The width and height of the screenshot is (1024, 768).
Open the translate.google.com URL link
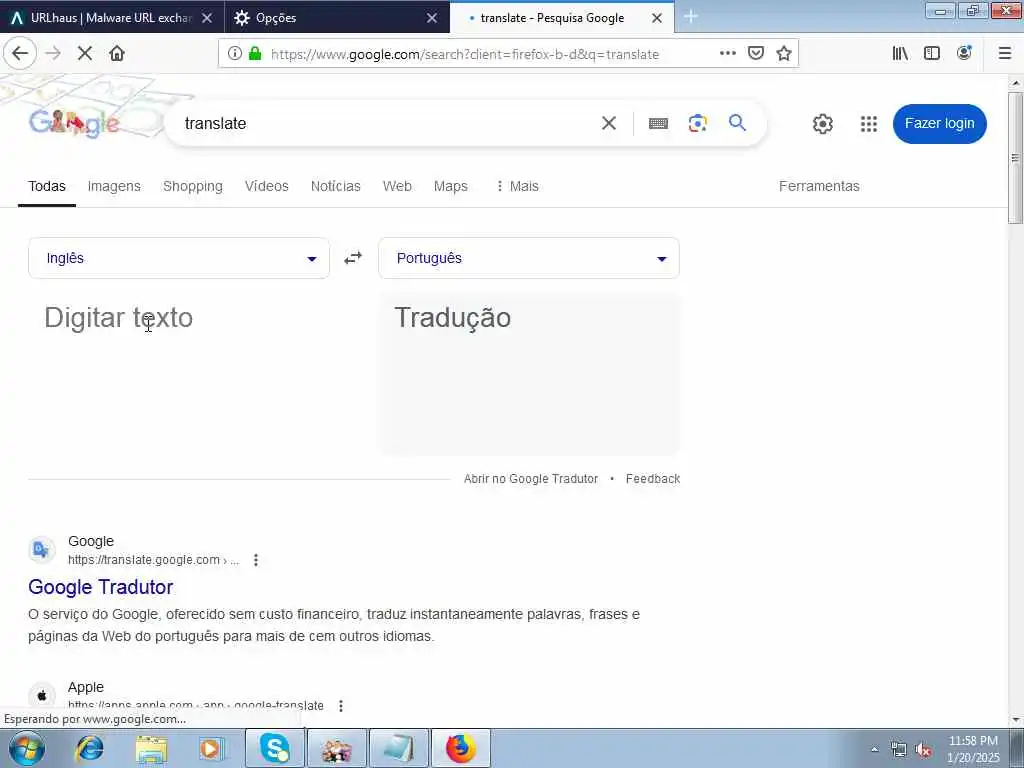(153, 560)
